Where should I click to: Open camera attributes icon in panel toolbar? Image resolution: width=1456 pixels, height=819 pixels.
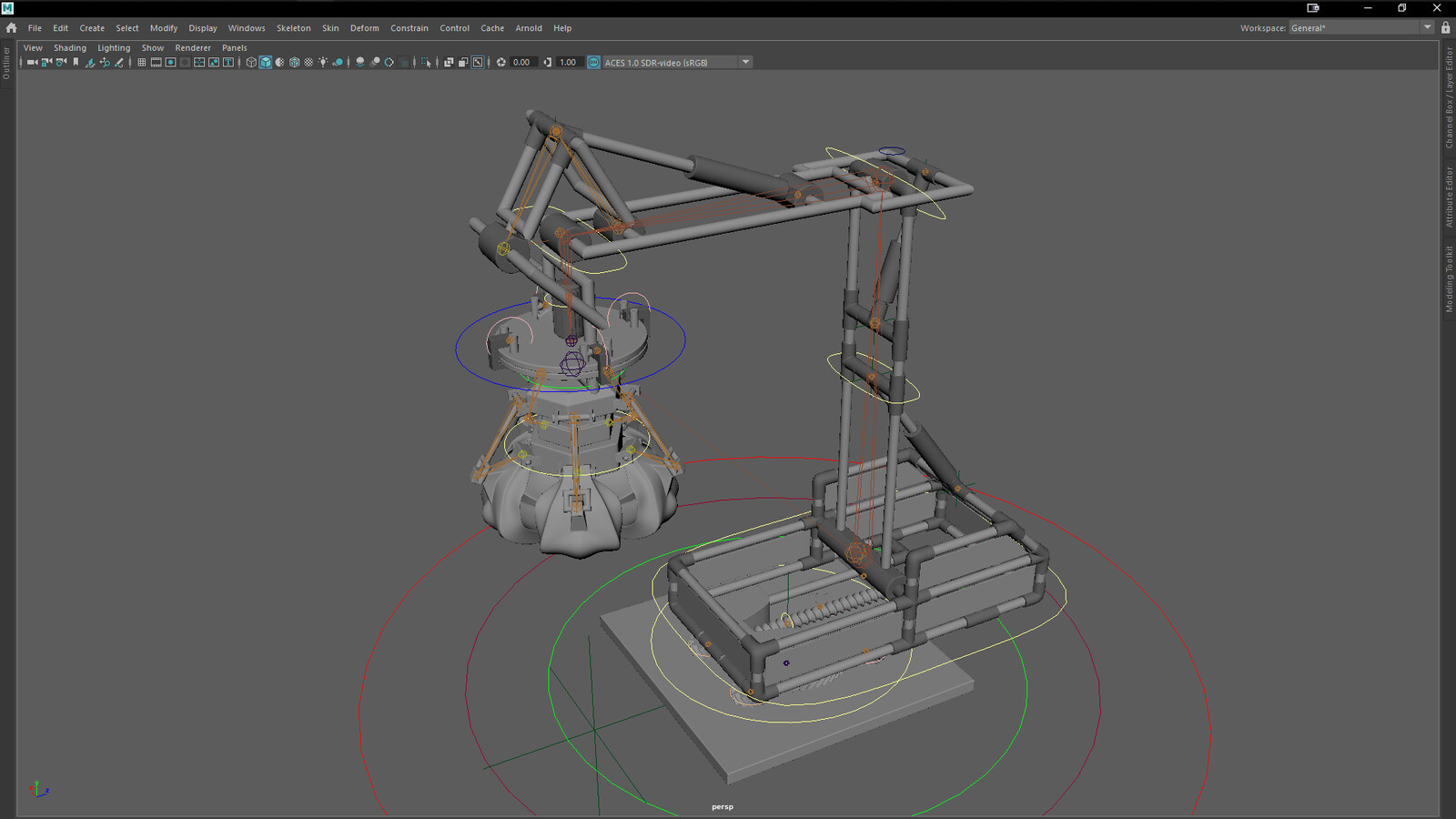coord(61,62)
